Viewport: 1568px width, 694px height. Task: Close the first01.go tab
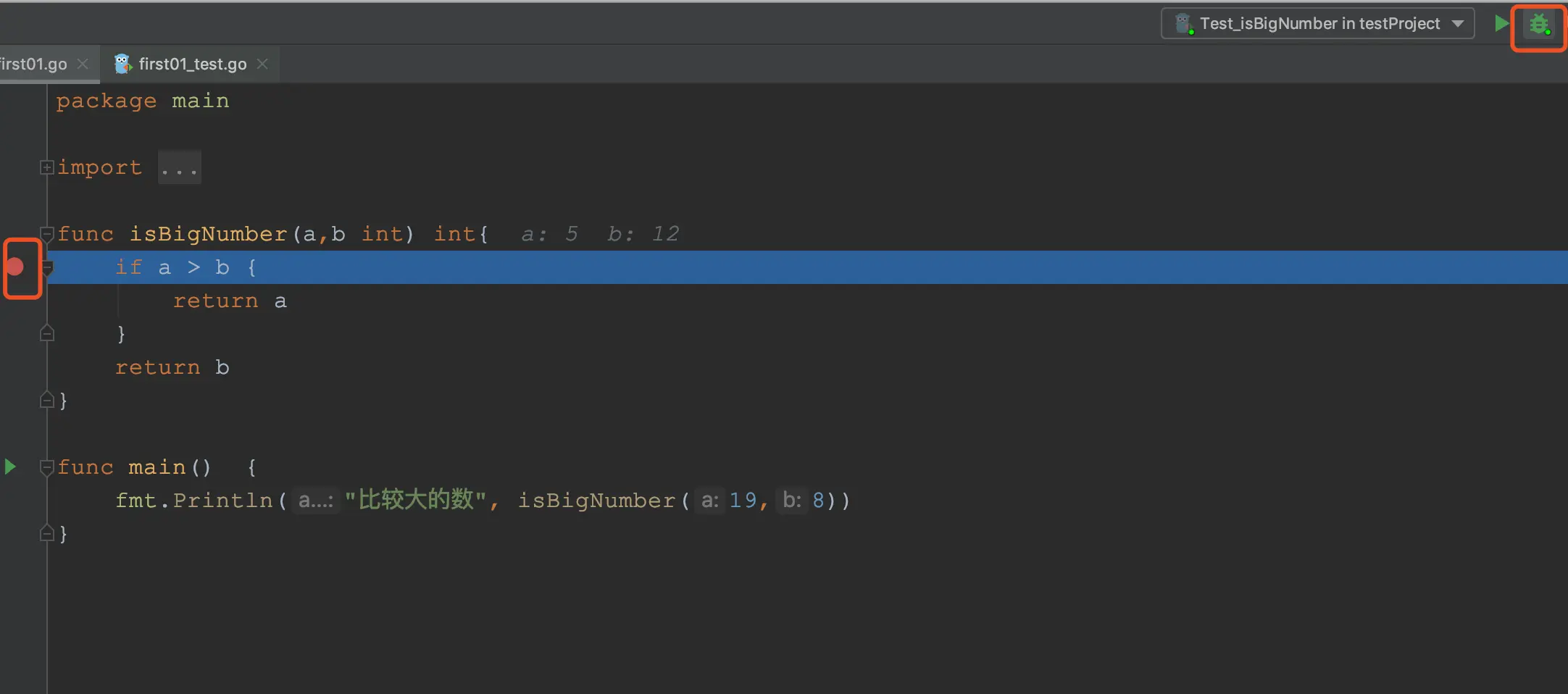[83, 64]
